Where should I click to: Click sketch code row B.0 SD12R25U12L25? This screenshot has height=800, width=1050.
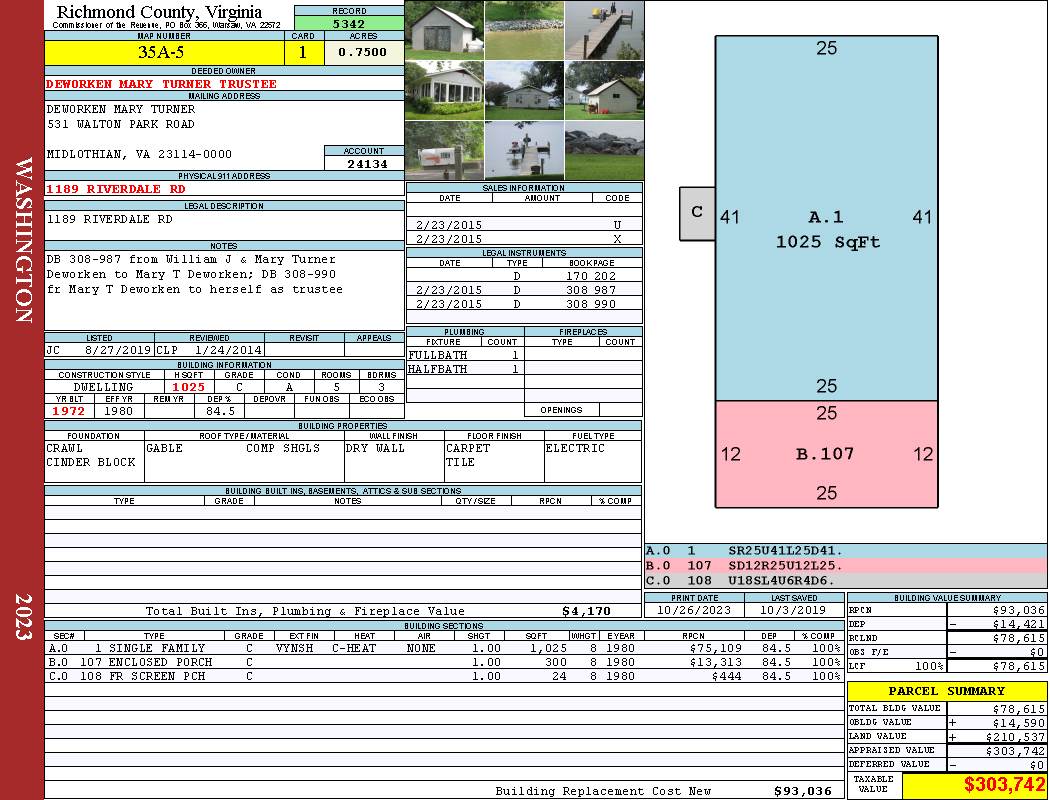tap(846, 566)
